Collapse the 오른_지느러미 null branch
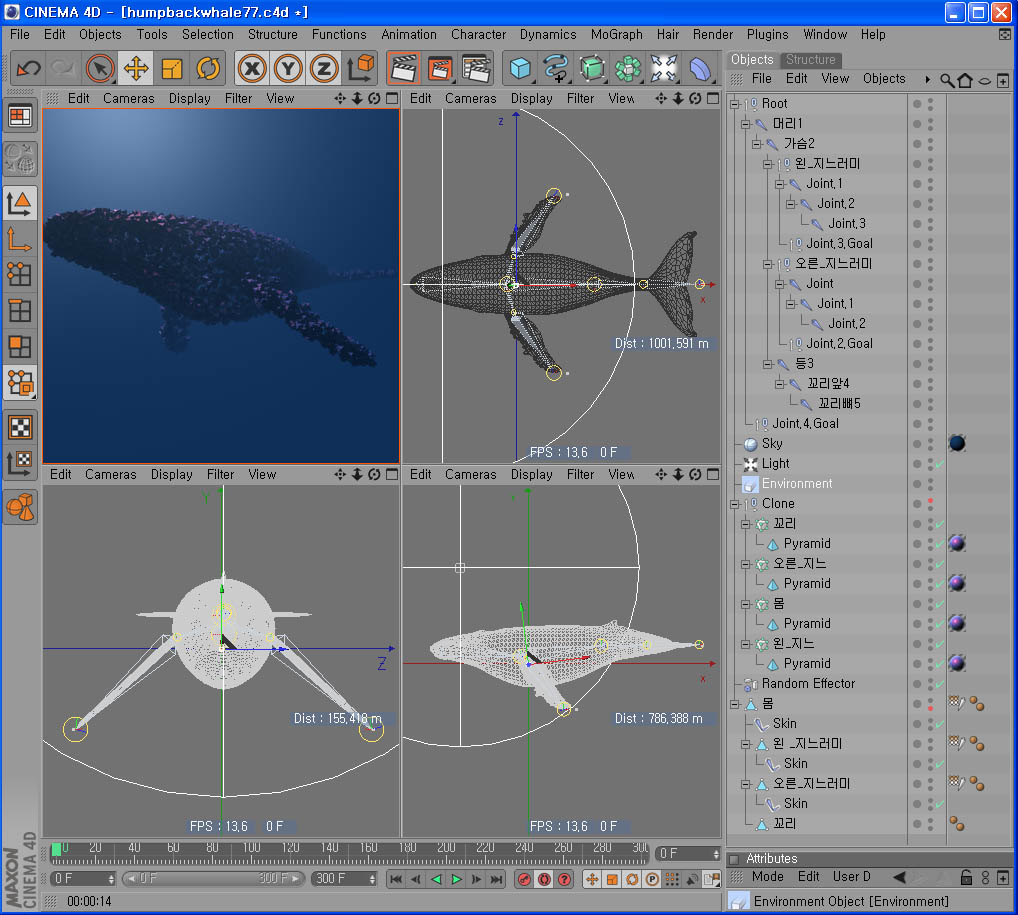The image size is (1018, 915). click(768, 264)
